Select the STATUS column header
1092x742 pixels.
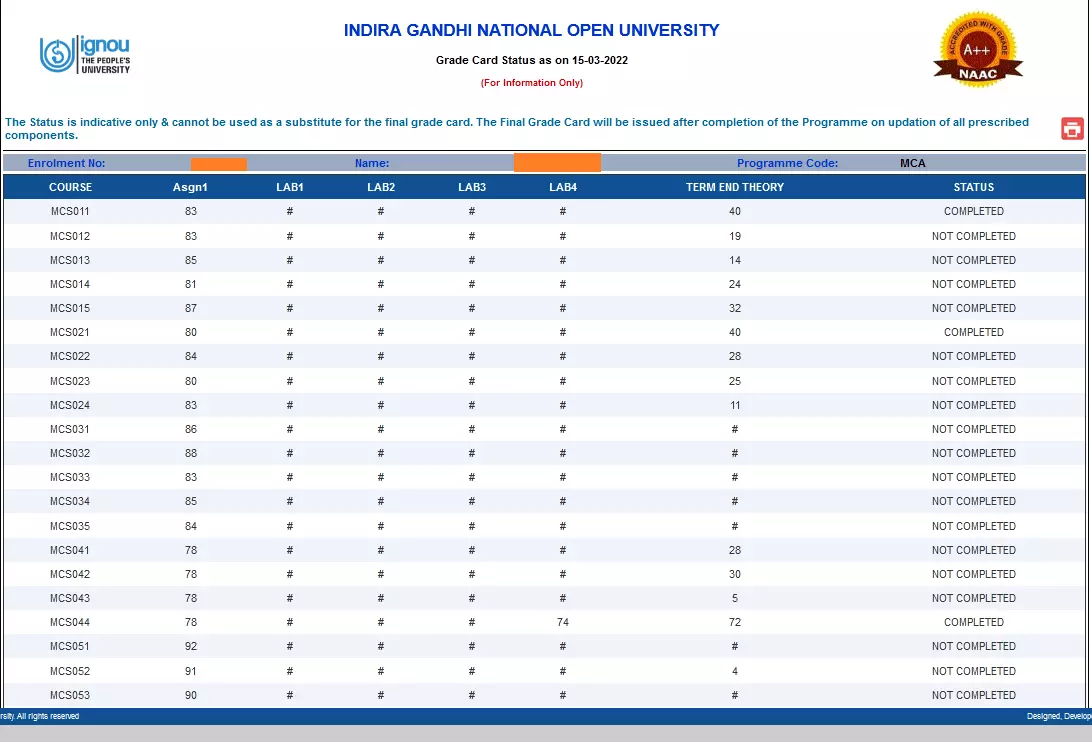pyautogui.click(x=974, y=187)
